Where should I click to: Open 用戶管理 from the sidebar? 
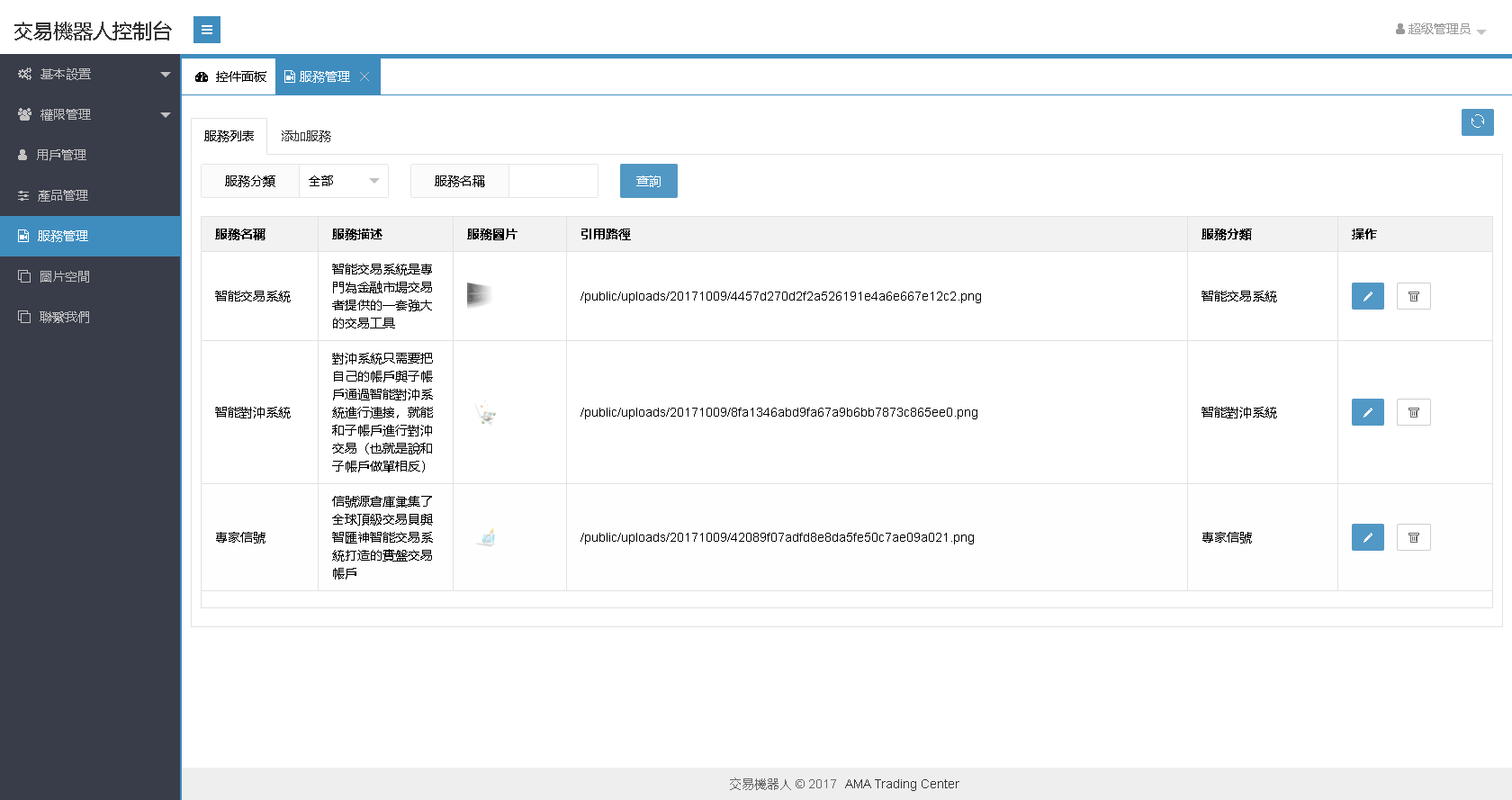coord(90,155)
